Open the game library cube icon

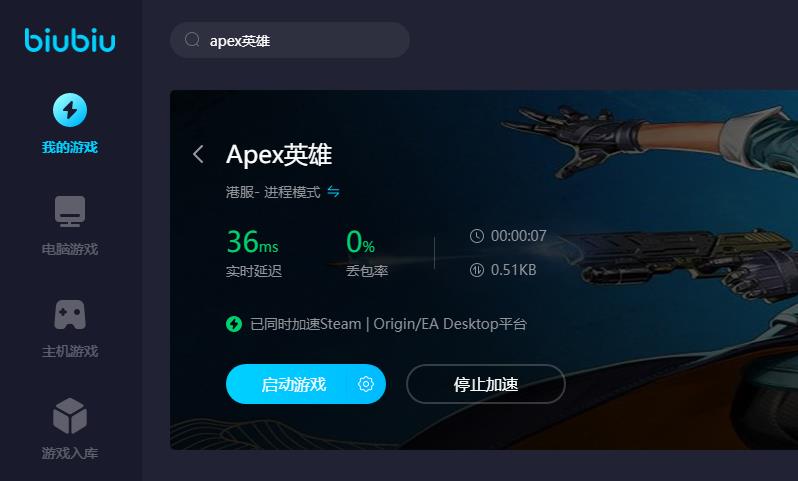coord(70,416)
